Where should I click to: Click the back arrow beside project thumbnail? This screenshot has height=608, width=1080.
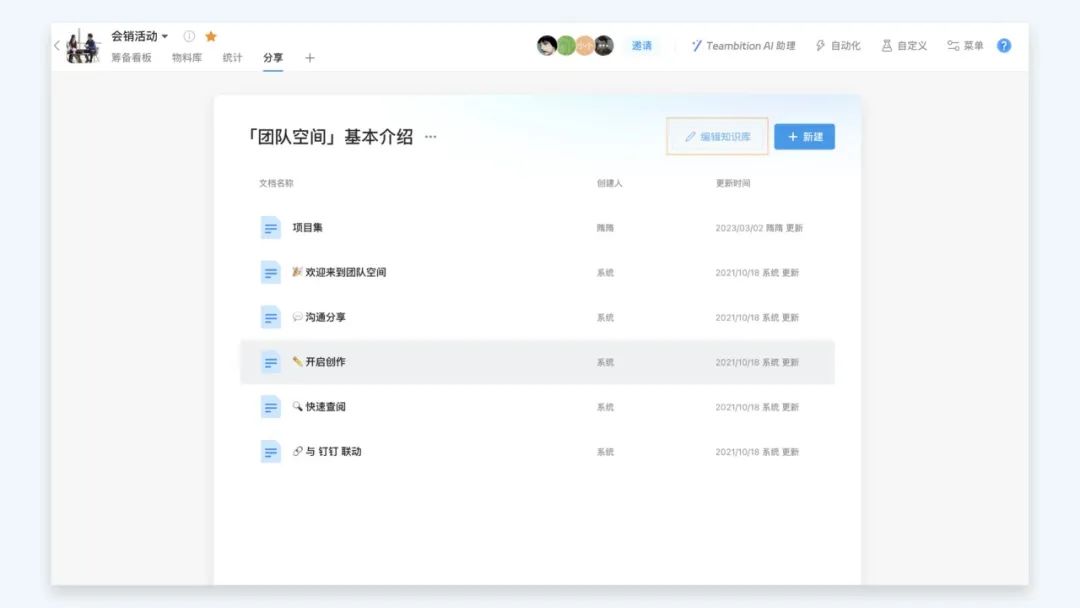[56, 46]
